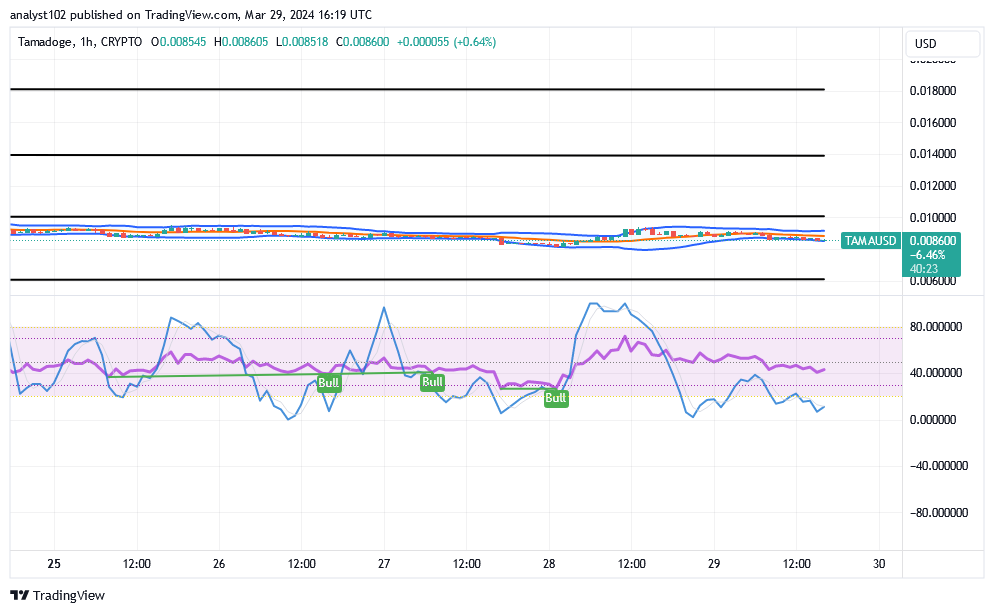Screen dimensions: 994x613
Task: Click the 0.012000 price axis label
Action: click(933, 186)
